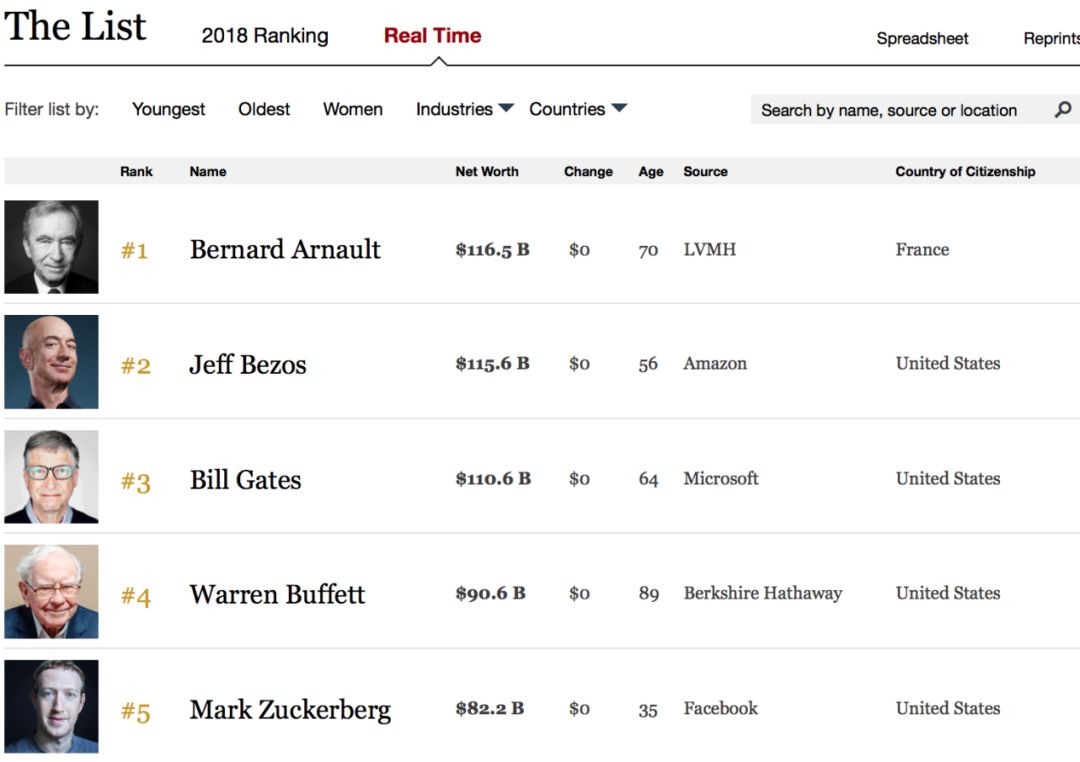Select Warren Buffett's portrait thumbnail
This screenshot has height=762, width=1080.
51,592
